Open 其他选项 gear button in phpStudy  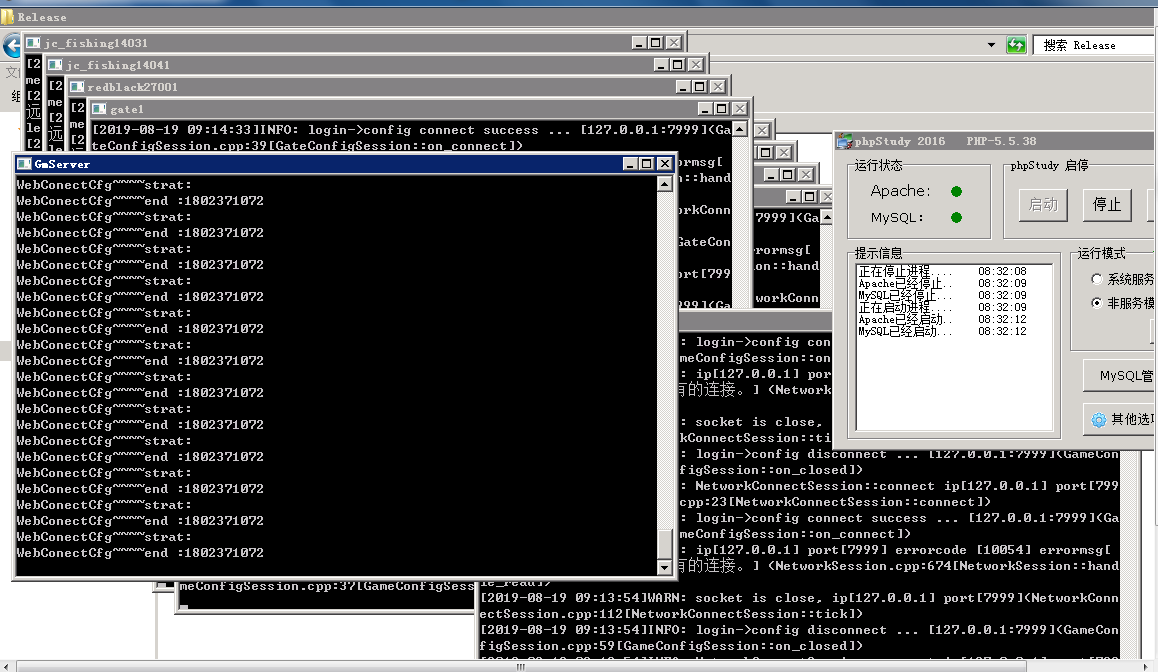click(x=1120, y=419)
